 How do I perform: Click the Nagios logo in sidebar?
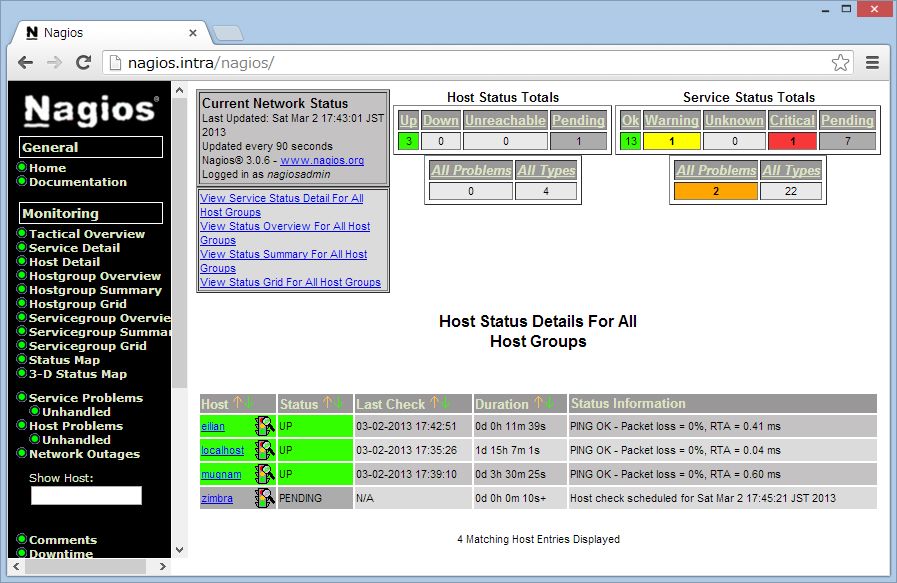tap(90, 110)
